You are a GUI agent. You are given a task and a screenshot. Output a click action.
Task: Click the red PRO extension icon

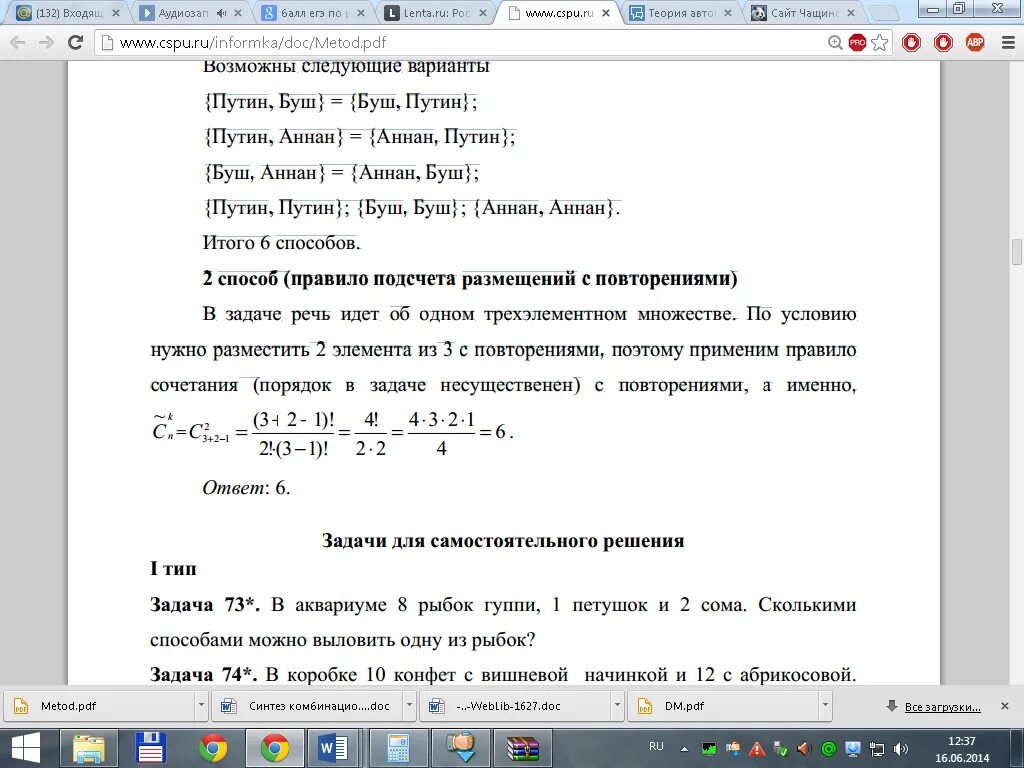857,42
